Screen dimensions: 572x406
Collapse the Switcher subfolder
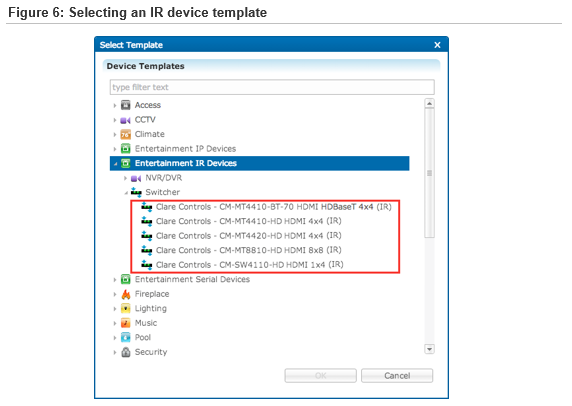[126, 193]
